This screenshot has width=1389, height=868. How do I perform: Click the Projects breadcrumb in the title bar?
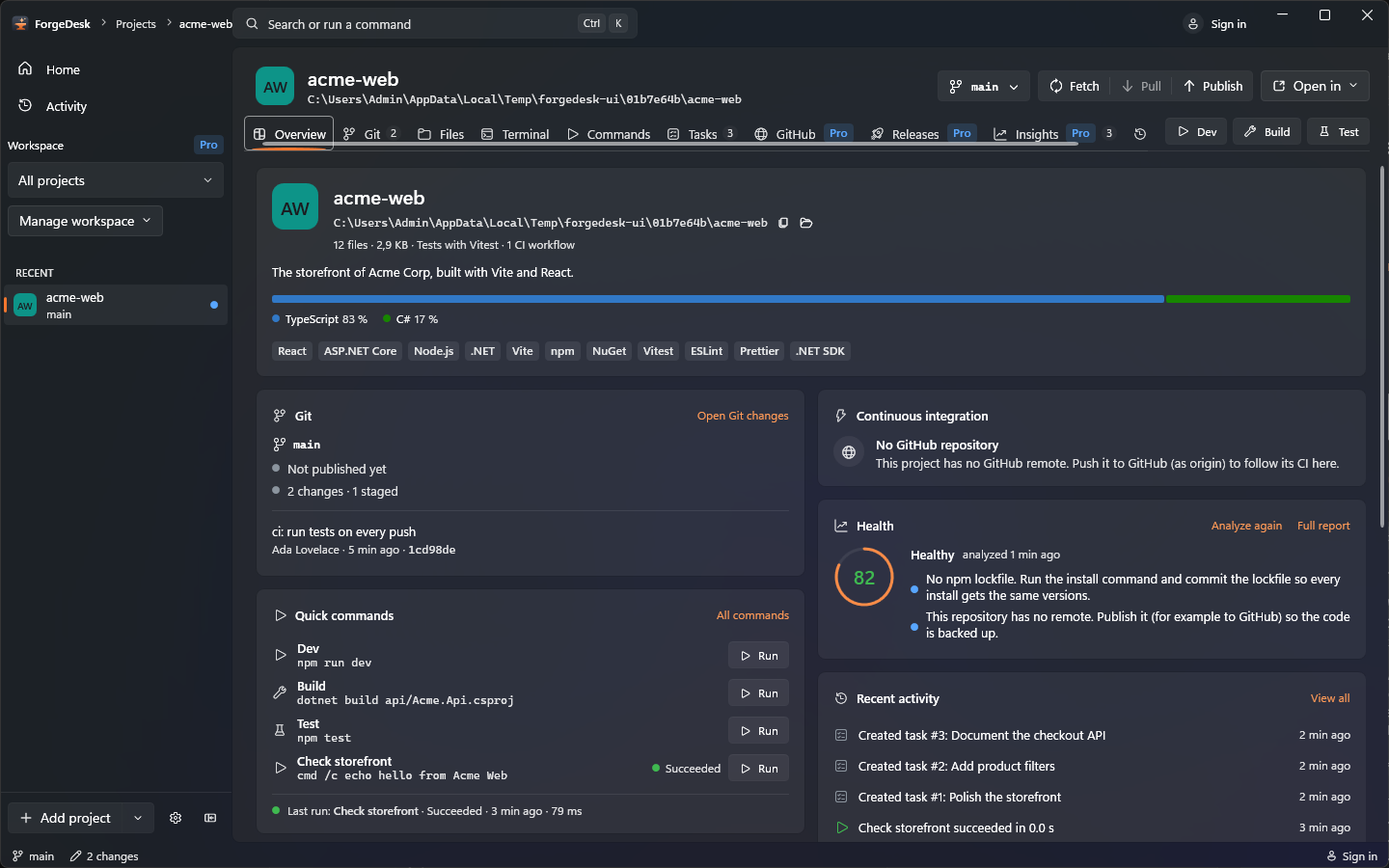coord(135,24)
